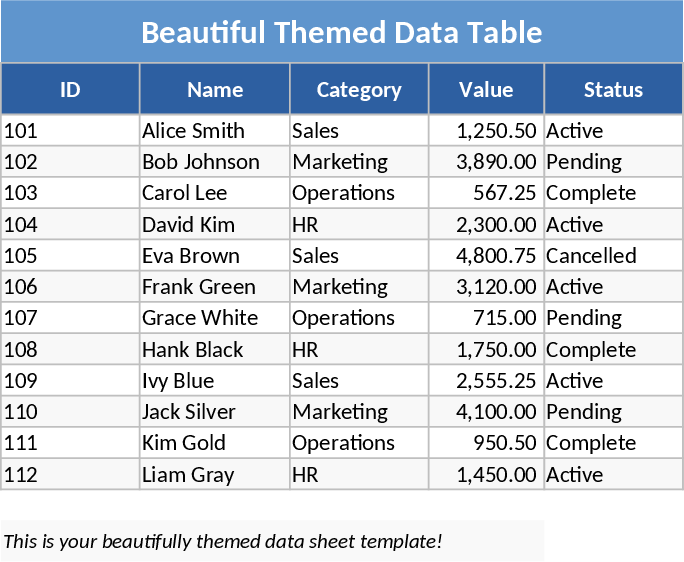Click the Liam Gray cell

[x=214, y=474]
